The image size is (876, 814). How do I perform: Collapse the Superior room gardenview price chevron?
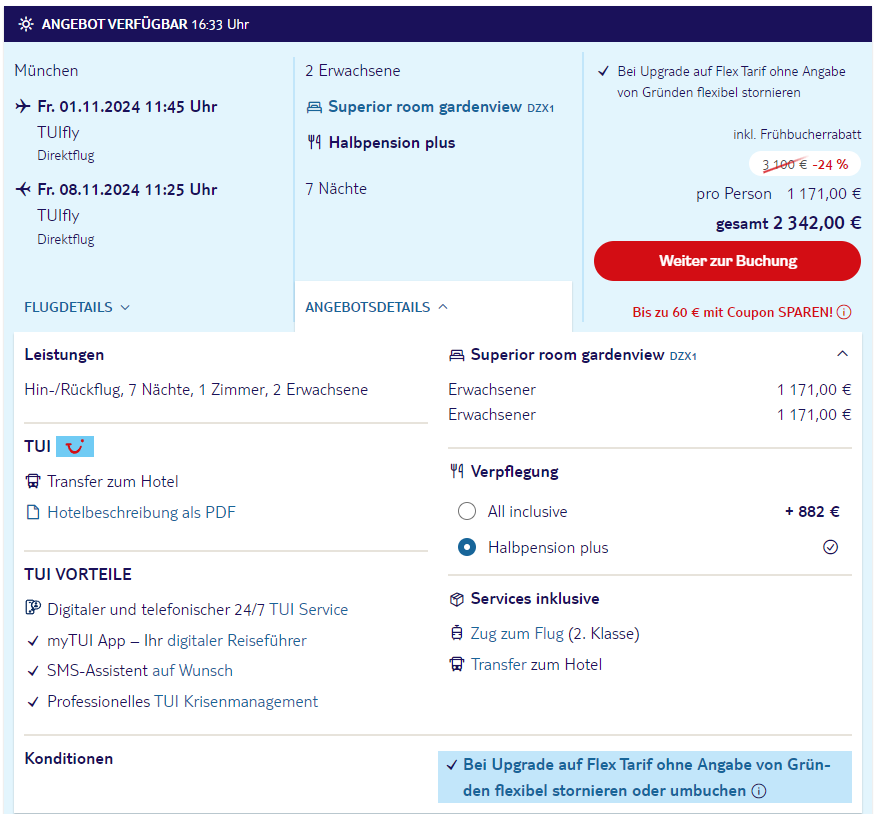[842, 354]
